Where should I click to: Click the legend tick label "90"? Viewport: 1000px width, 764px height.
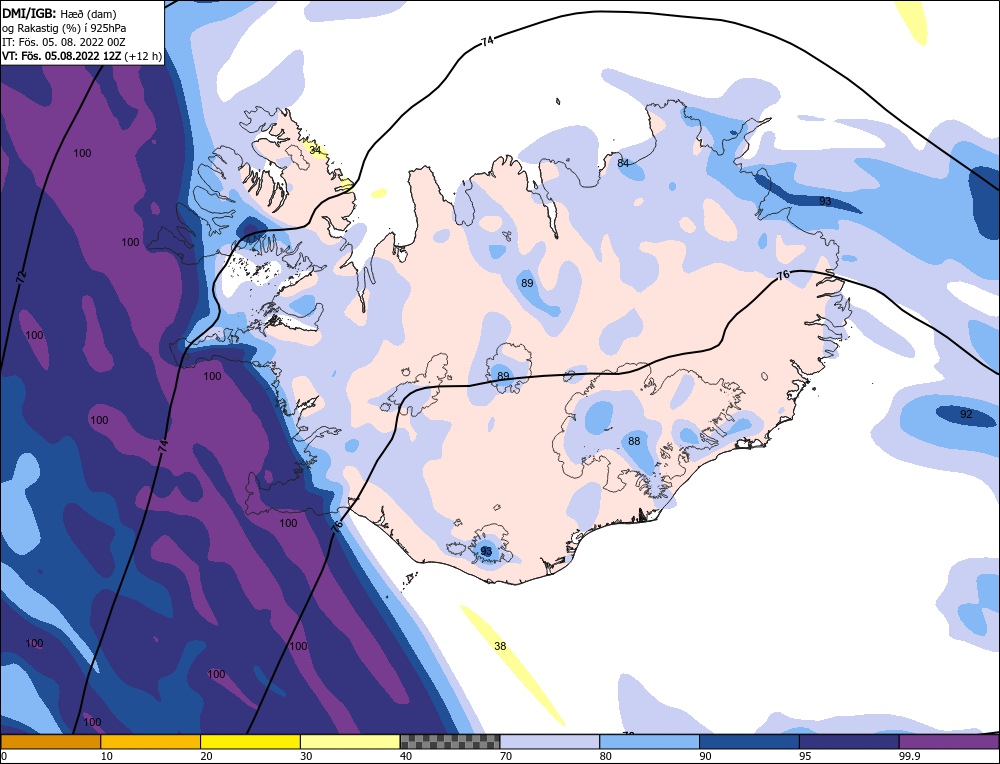click(x=705, y=756)
